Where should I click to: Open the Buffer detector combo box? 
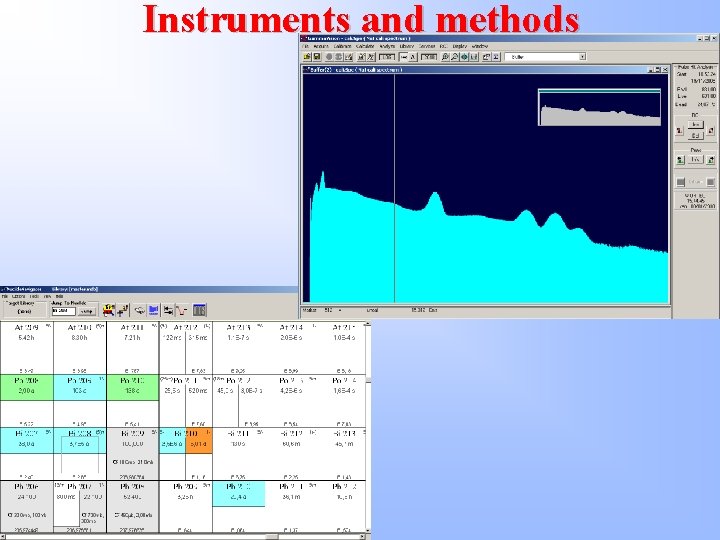(546, 57)
